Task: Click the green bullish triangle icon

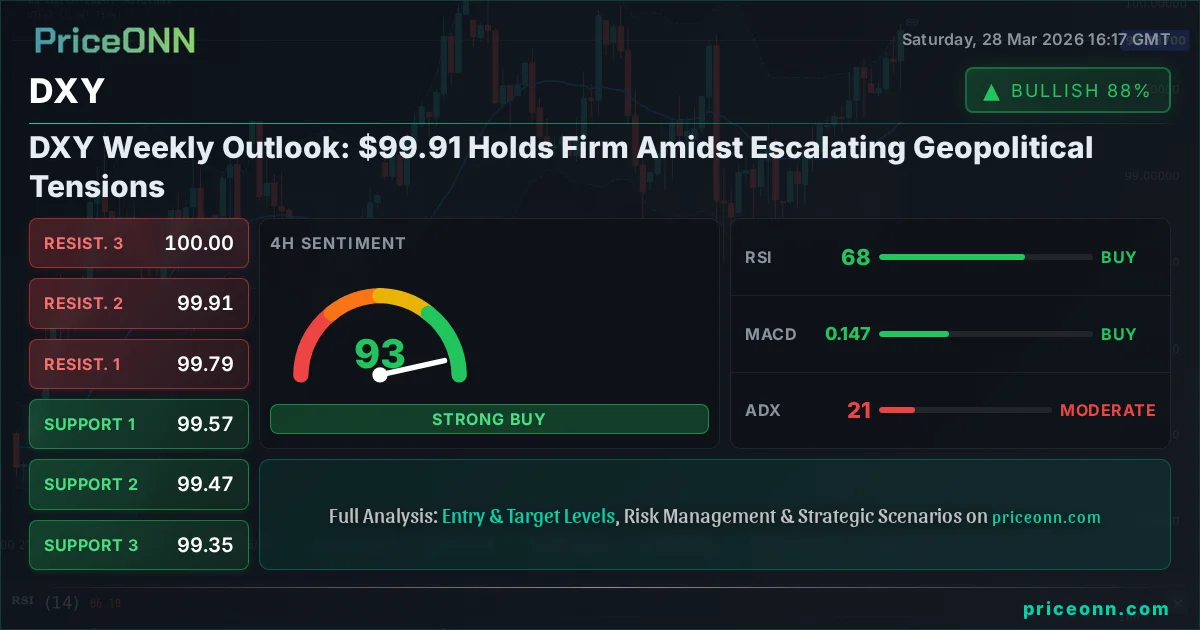Action: [992, 92]
